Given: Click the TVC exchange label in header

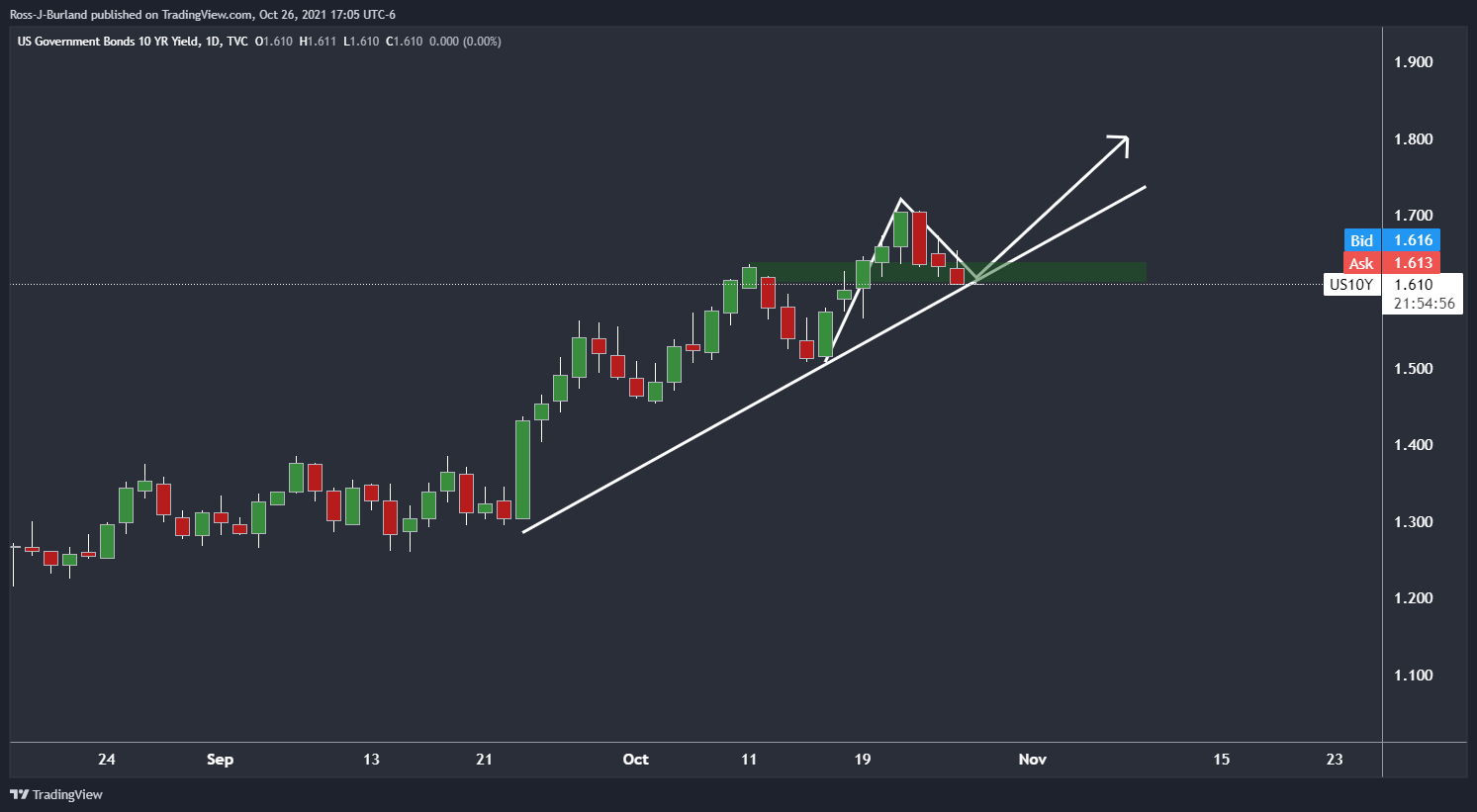Looking at the screenshot, I should [237, 42].
